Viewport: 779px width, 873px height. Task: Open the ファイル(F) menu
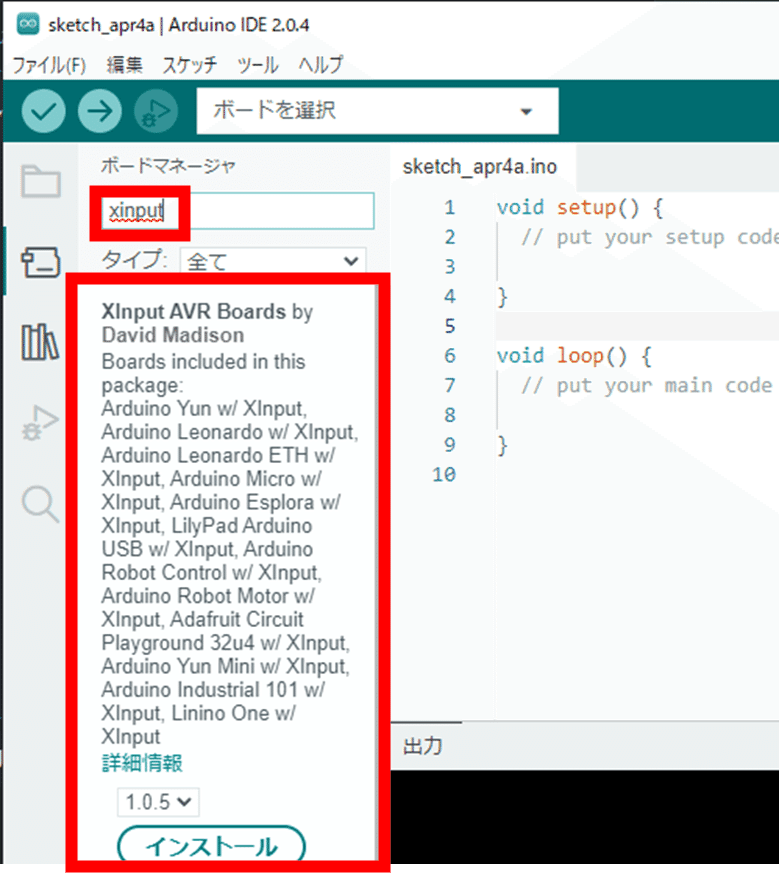point(49,65)
